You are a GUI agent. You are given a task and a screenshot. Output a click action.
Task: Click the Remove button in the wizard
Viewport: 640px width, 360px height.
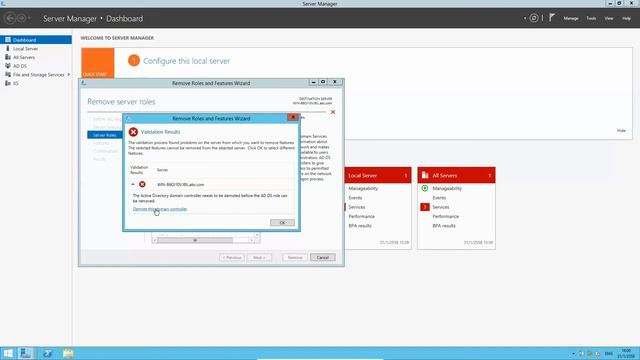295,258
